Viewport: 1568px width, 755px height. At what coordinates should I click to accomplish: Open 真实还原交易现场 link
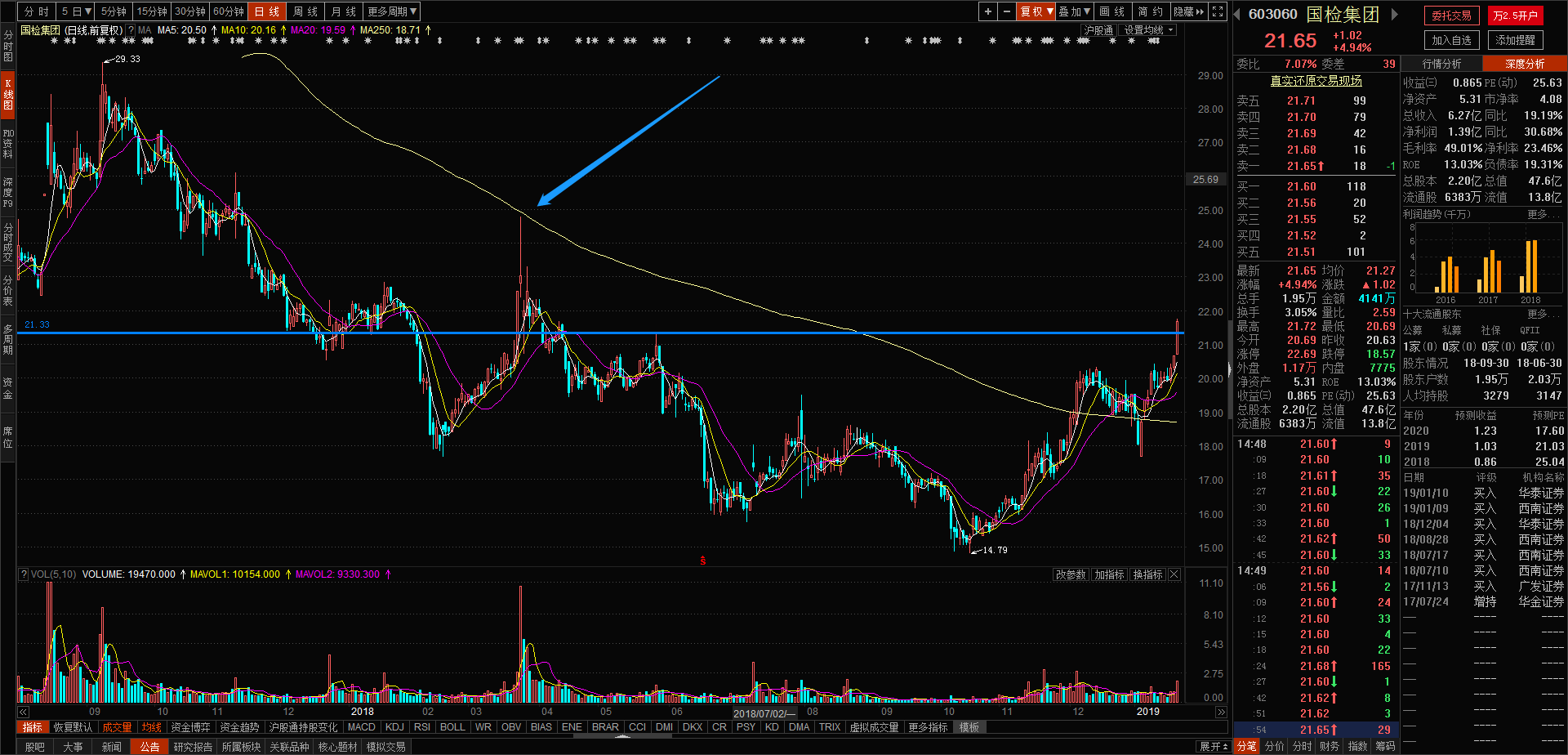1316,81
